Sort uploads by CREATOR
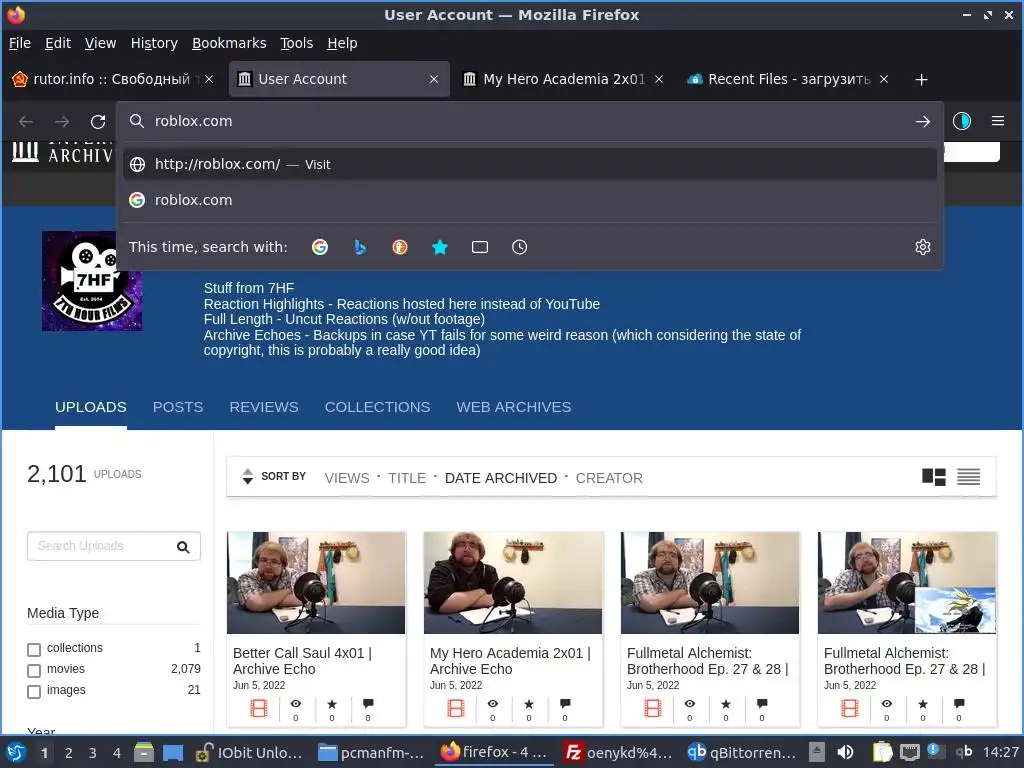The width and height of the screenshot is (1024, 768). click(x=609, y=478)
